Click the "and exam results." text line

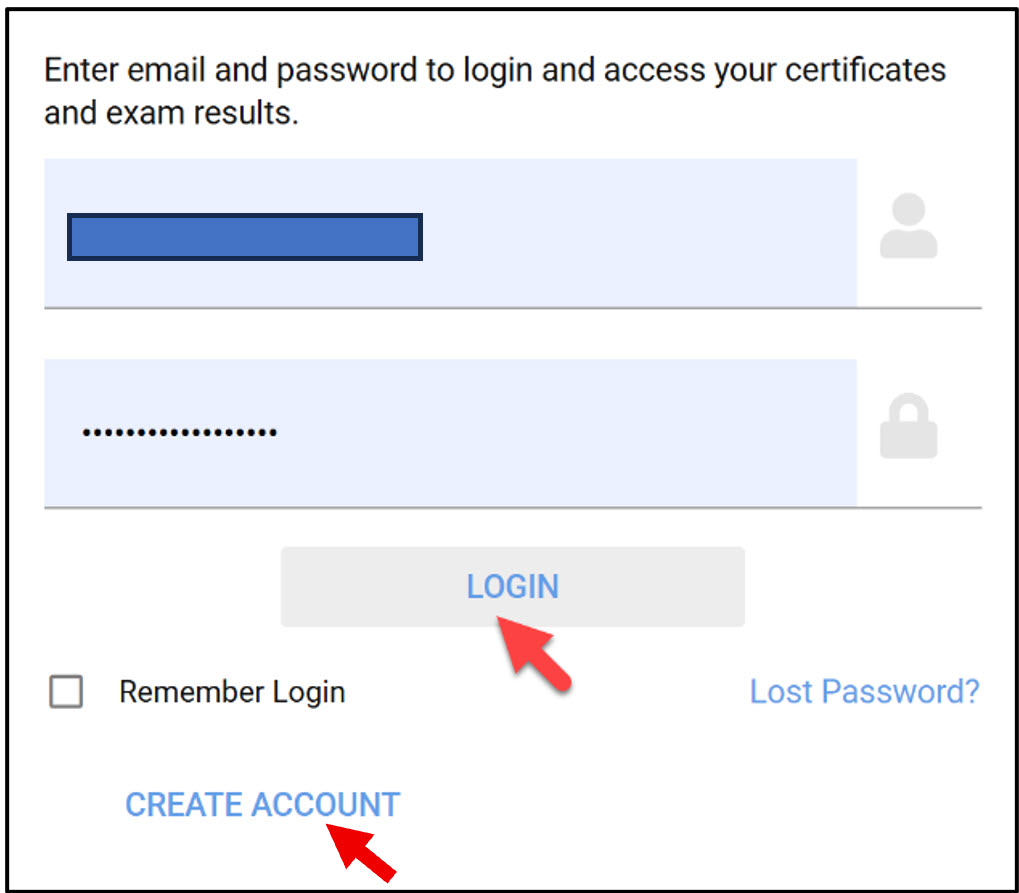(x=171, y=113)
